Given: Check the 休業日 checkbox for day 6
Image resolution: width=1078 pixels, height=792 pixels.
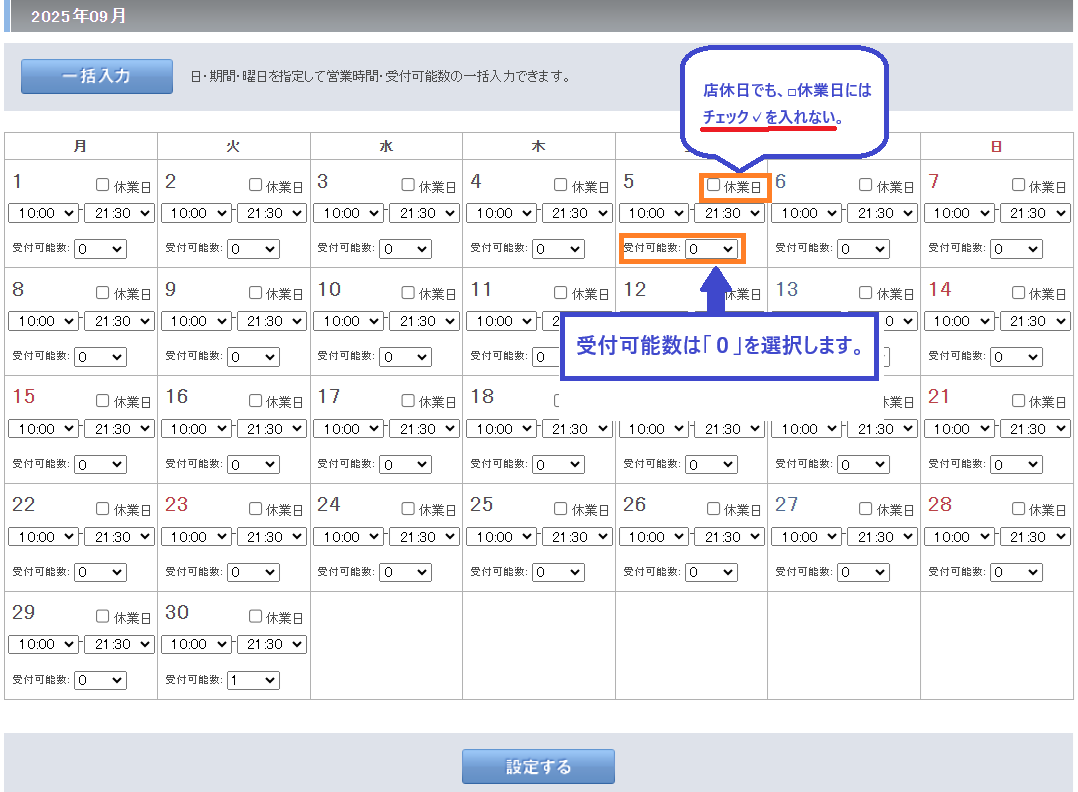Looking at the screenshot, I should click(866, 185).
